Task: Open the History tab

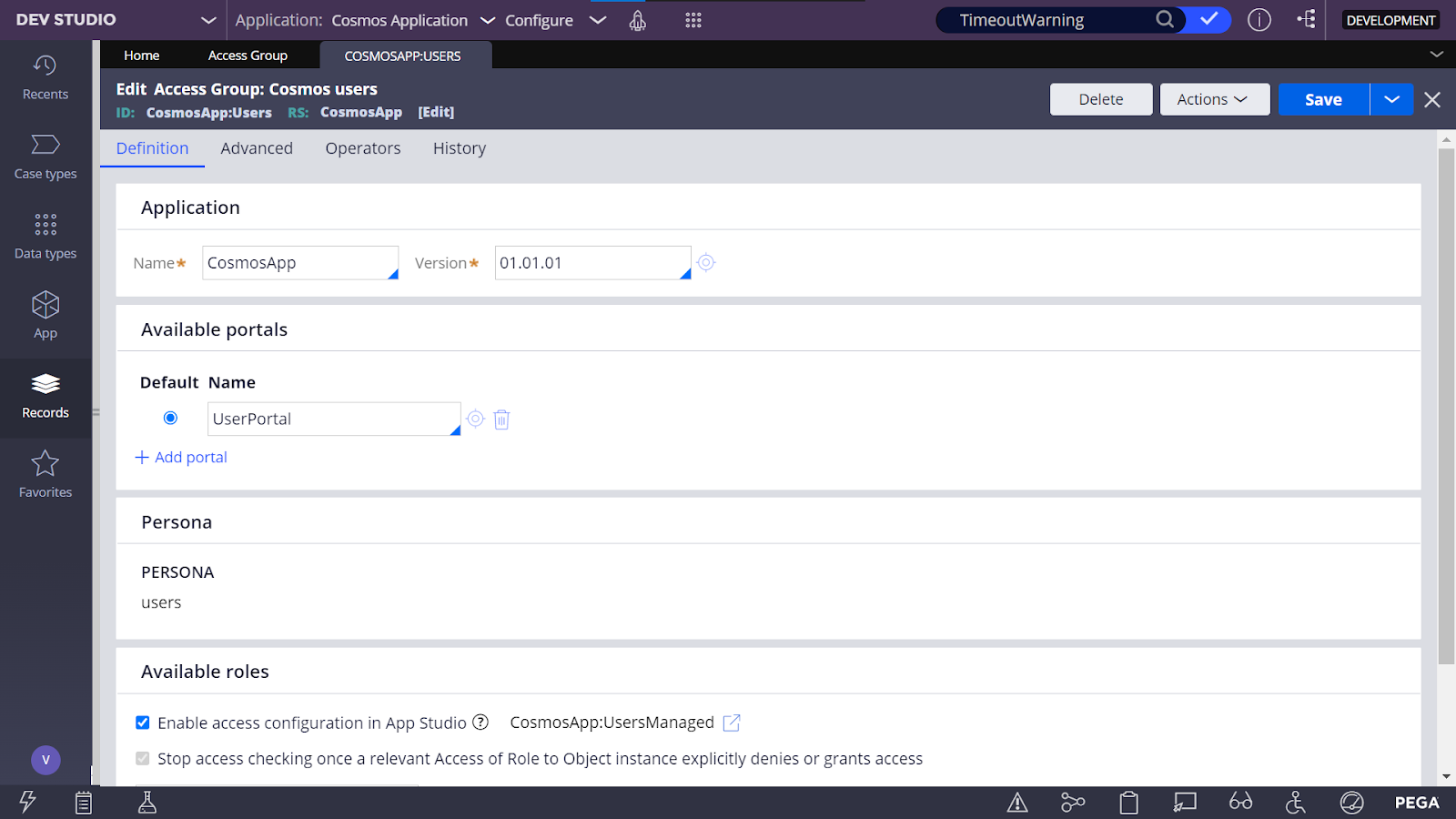Action: (x=460, y=148)
